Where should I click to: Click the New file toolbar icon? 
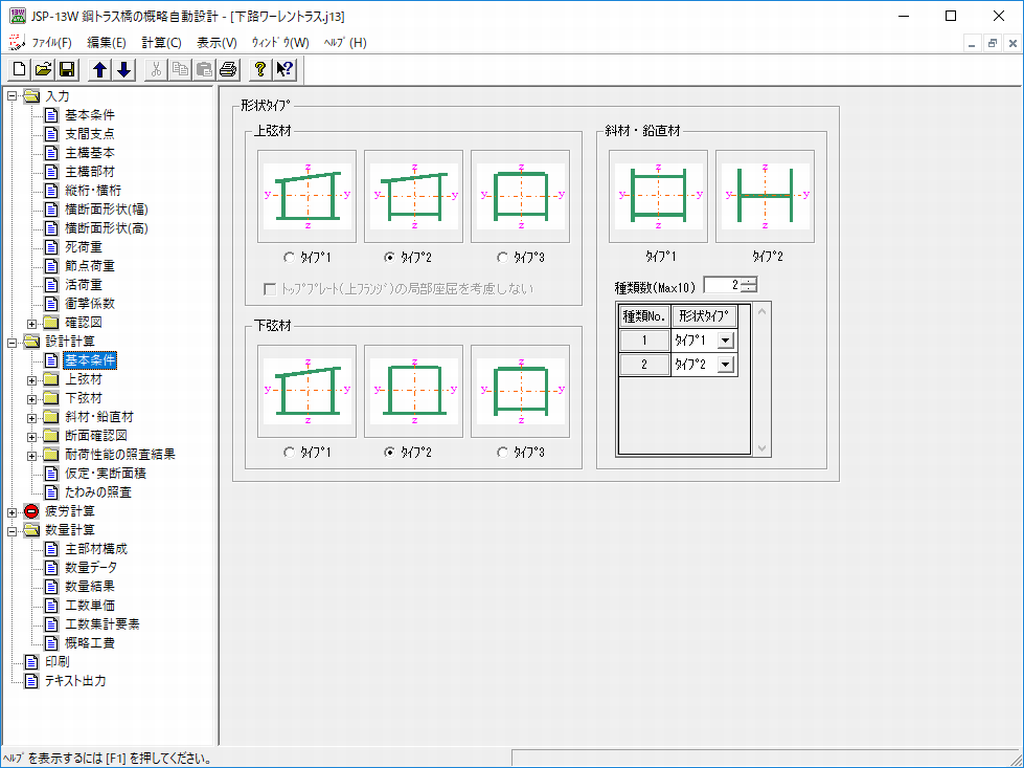[19, 69]
